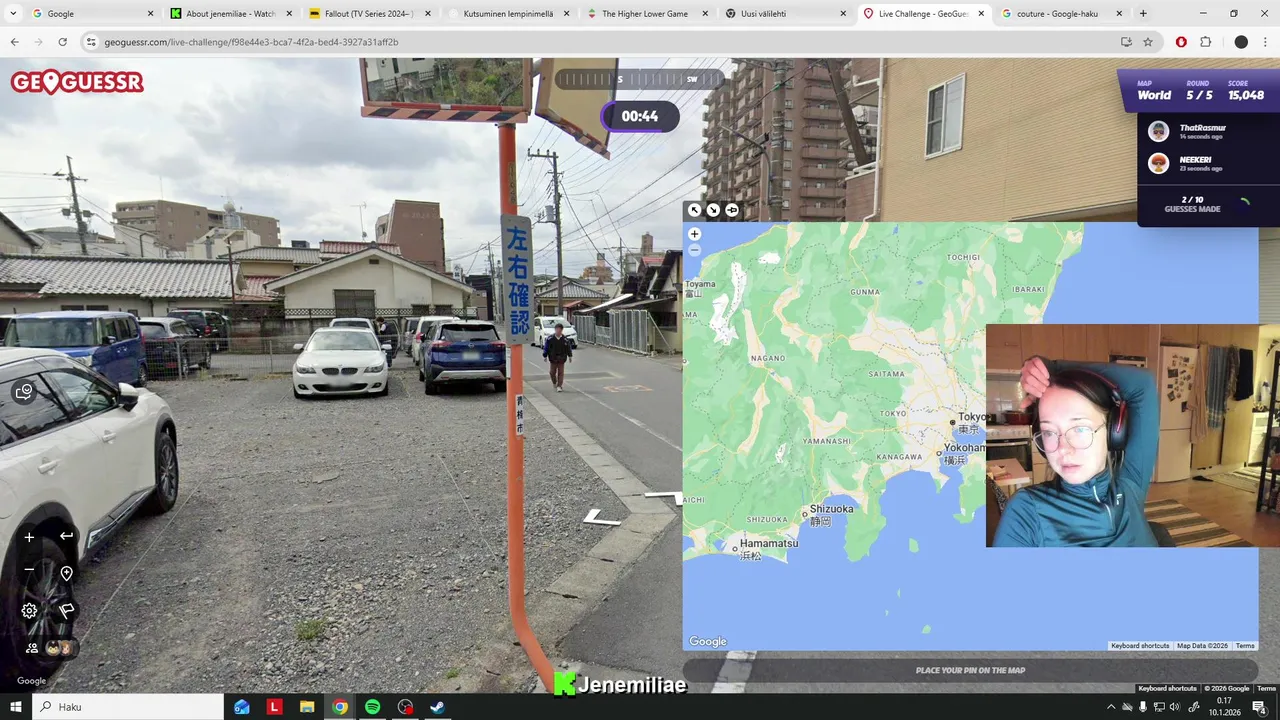Open Steam from the taskbar
Screen dimensions: 1280x720
point(437,707)
